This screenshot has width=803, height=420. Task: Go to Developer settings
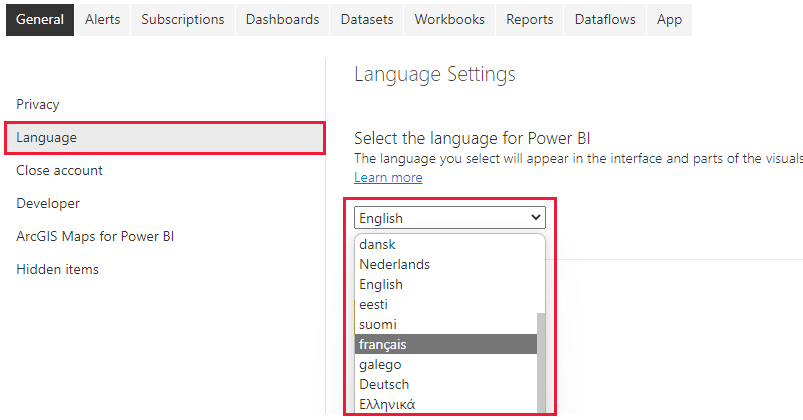tap(48, 203)
